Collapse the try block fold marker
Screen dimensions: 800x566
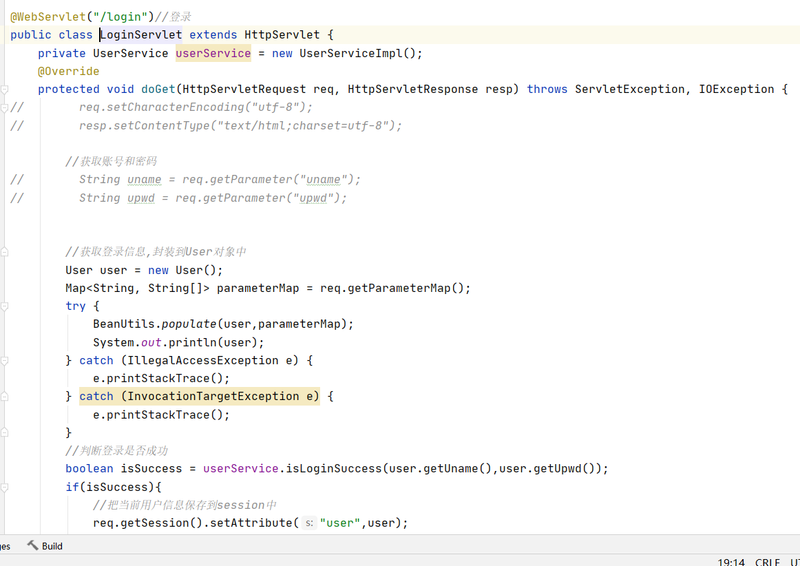point(4,306)
